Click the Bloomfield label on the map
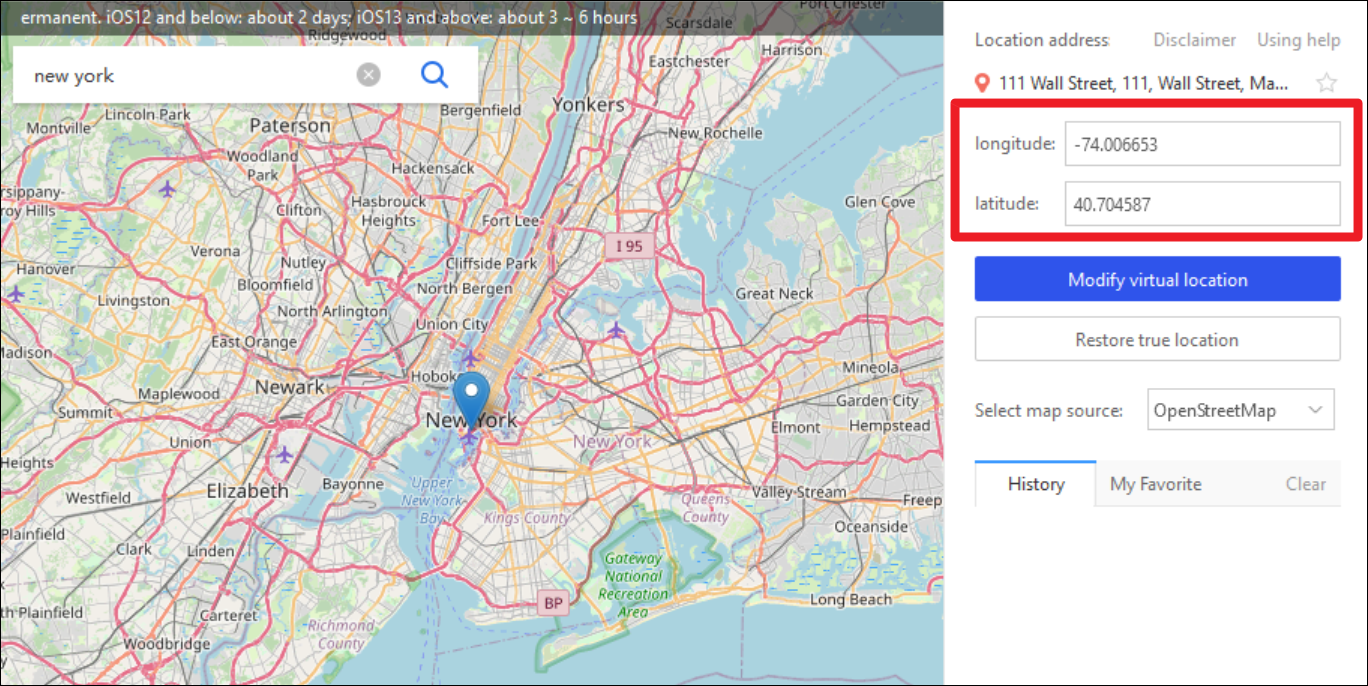The image size is (1368, 686). 275,284
